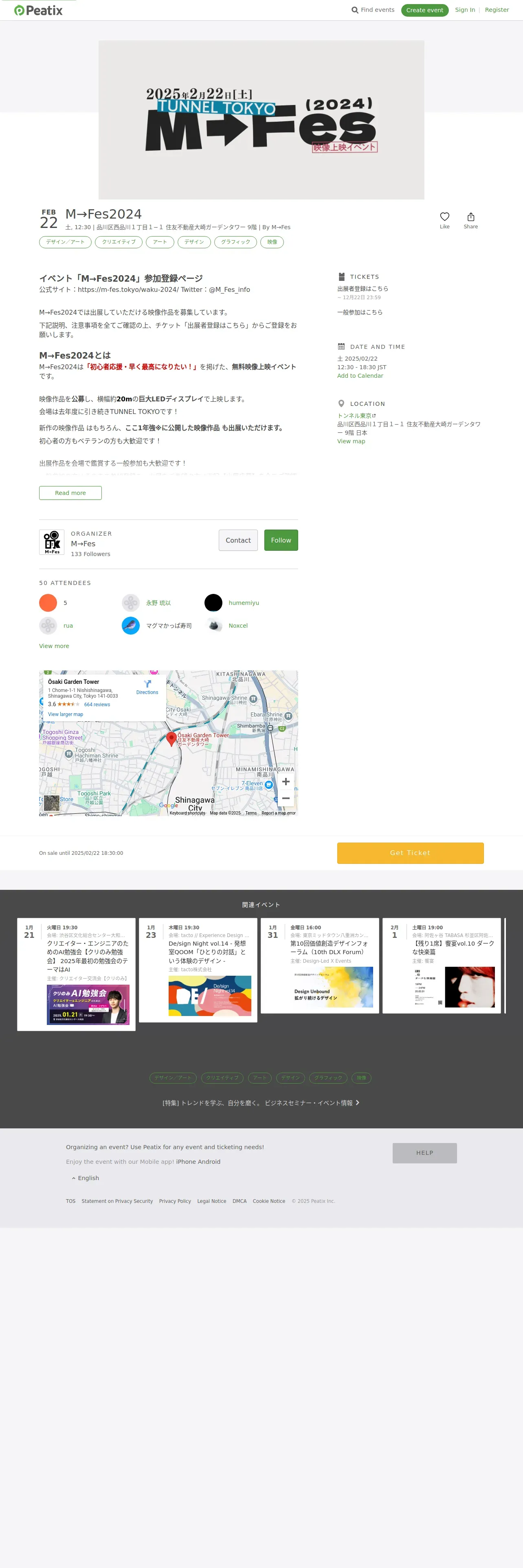The width and height of the screenshot is (523, 1568).
Task: Select the アート tag under the event title
Action: point(160,242)
